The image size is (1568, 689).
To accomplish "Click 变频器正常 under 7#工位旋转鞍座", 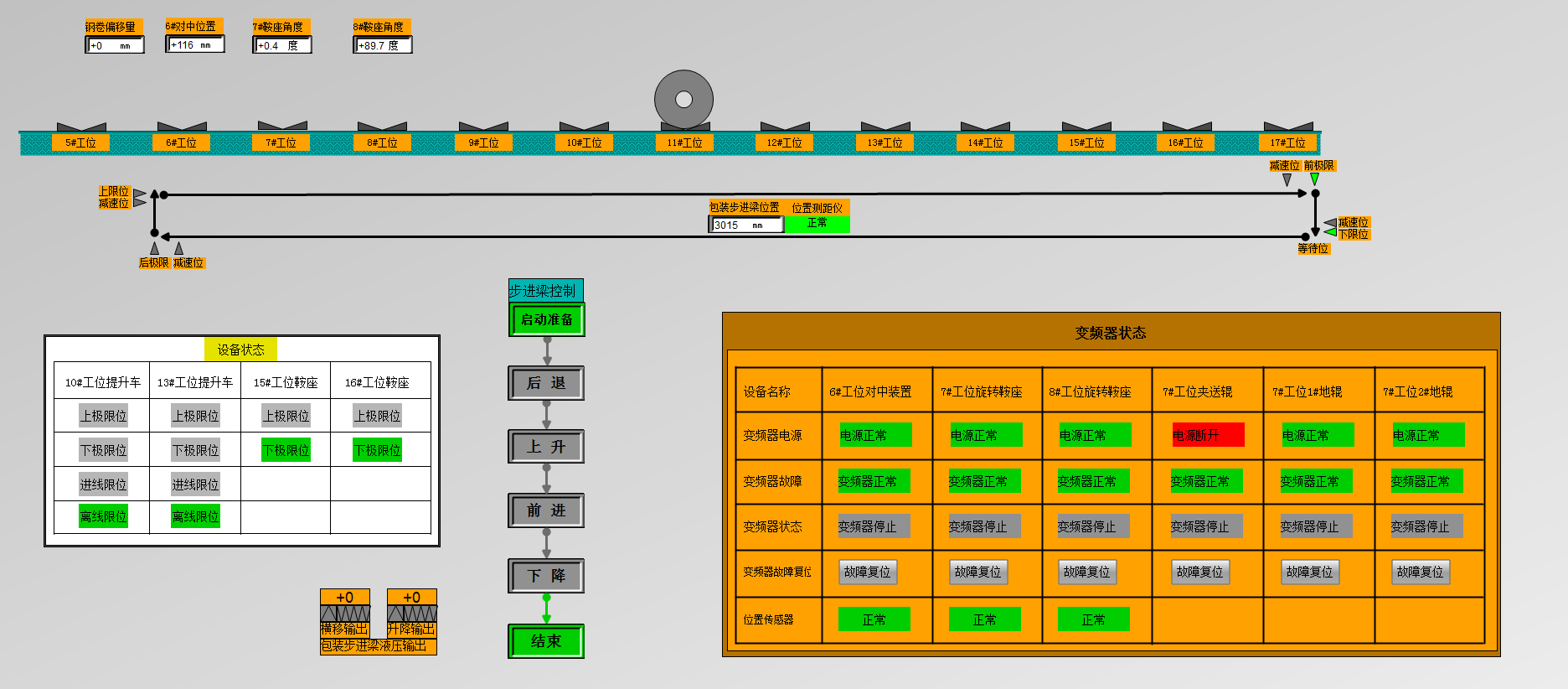I will (x=985, y=481).
